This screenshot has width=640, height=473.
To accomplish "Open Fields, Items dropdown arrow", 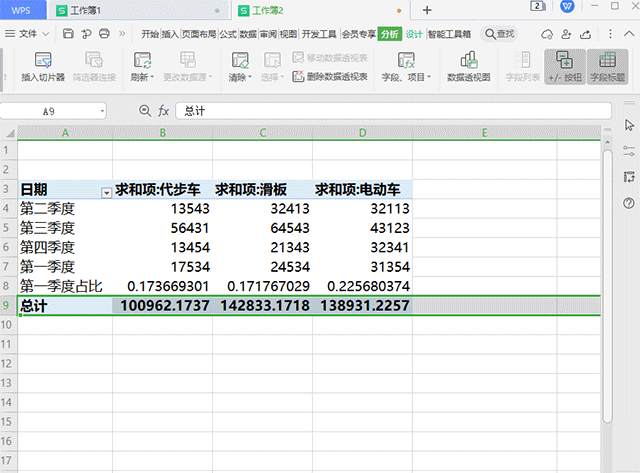I will pyautogui.click(x=429, y=77).
